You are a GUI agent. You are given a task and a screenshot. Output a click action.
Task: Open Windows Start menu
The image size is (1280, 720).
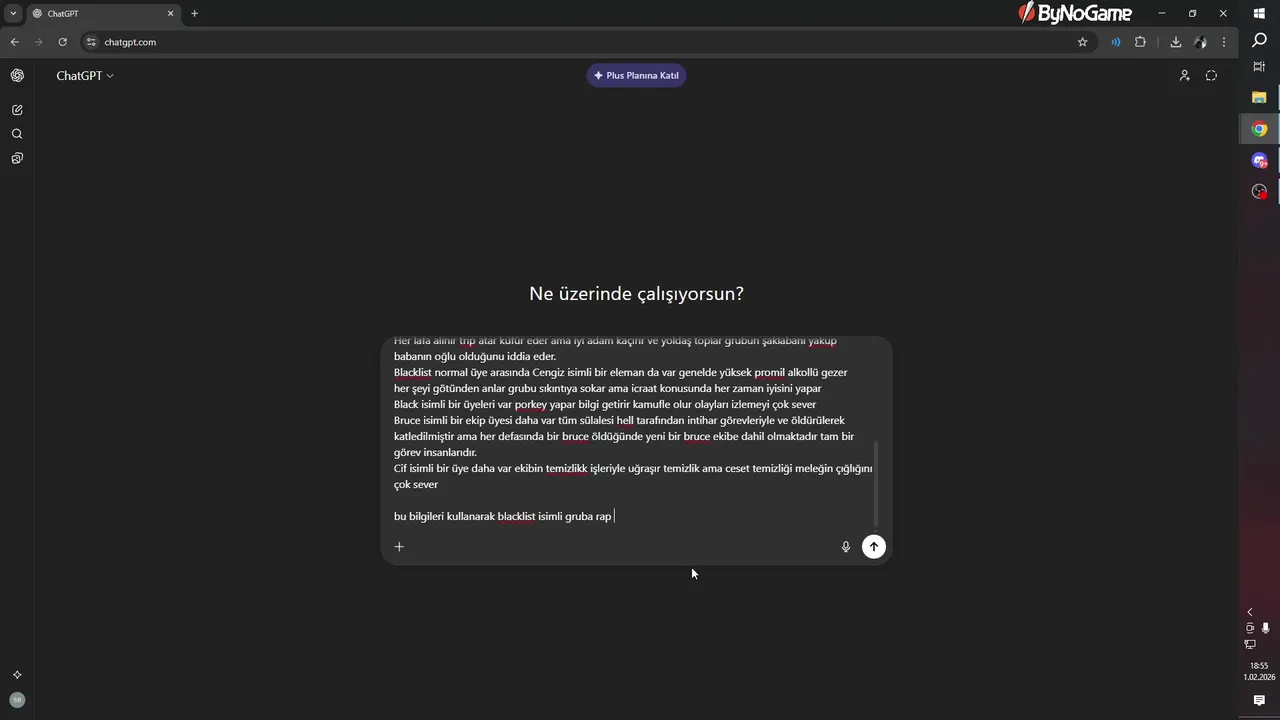coord(1259,13)
